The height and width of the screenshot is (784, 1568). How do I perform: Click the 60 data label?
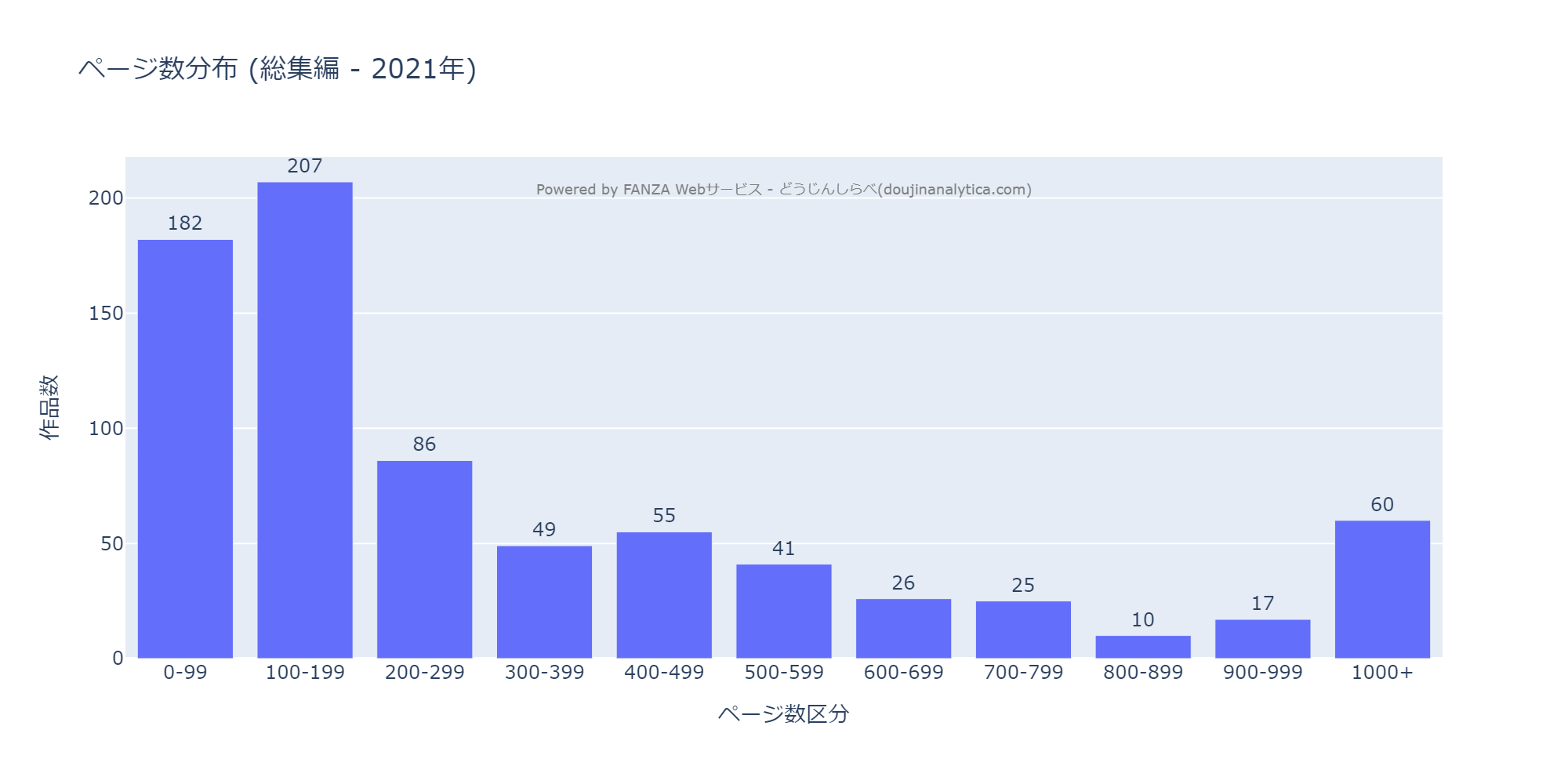[x=1382, y=505]
